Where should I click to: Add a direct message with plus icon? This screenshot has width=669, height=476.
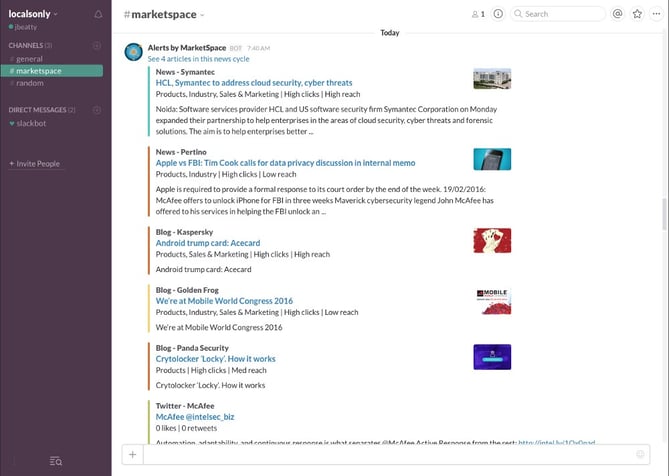point(97,109)
